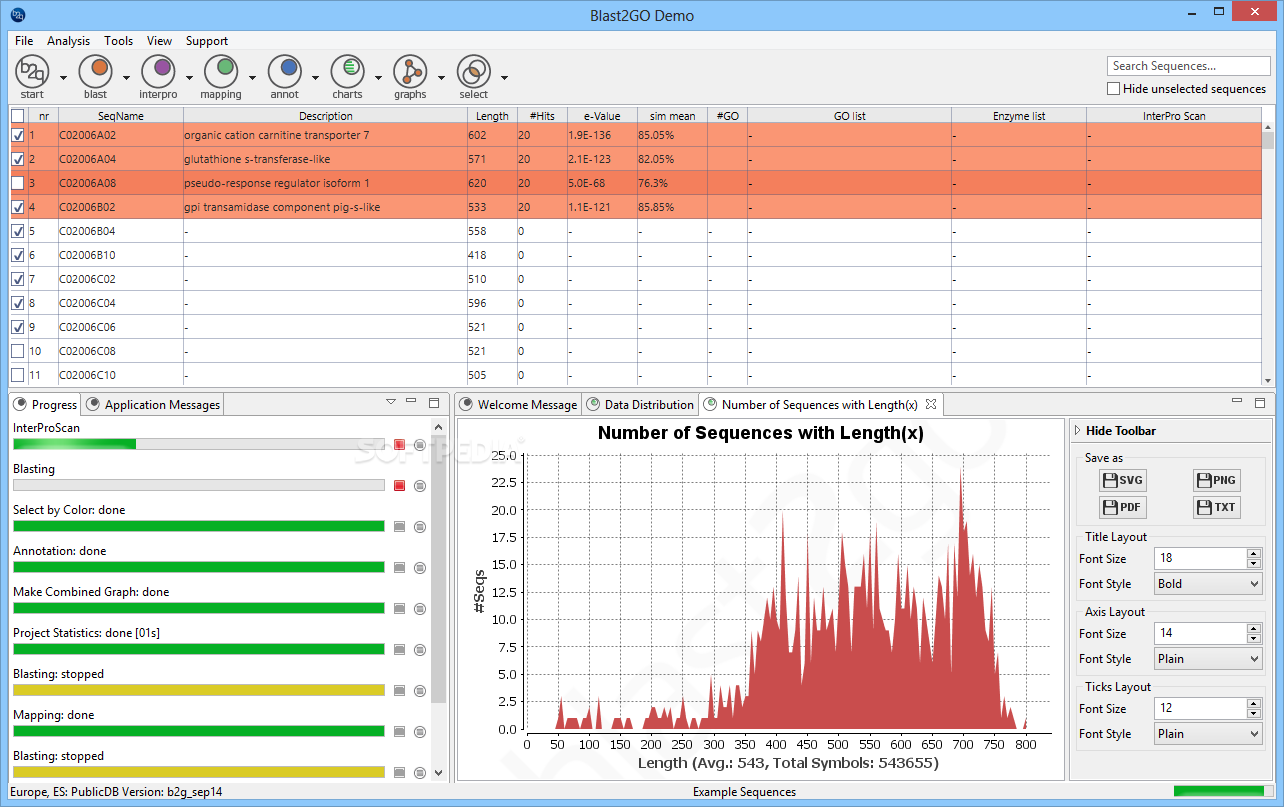
Task: Uncheck sequence row 2 C02006A04
Action: click(x=18, y=159)
